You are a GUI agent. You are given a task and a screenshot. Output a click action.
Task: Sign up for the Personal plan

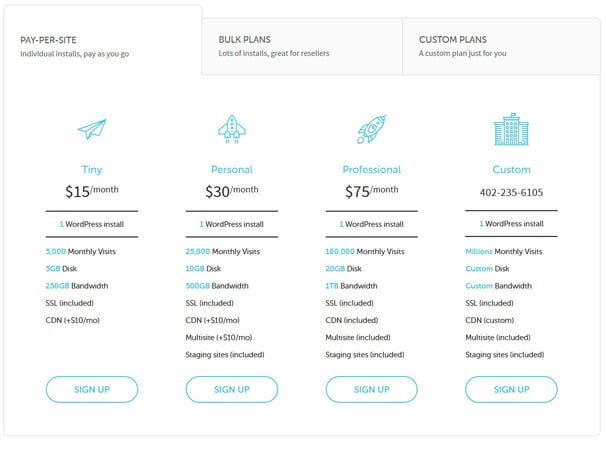[x=232, y=389]
